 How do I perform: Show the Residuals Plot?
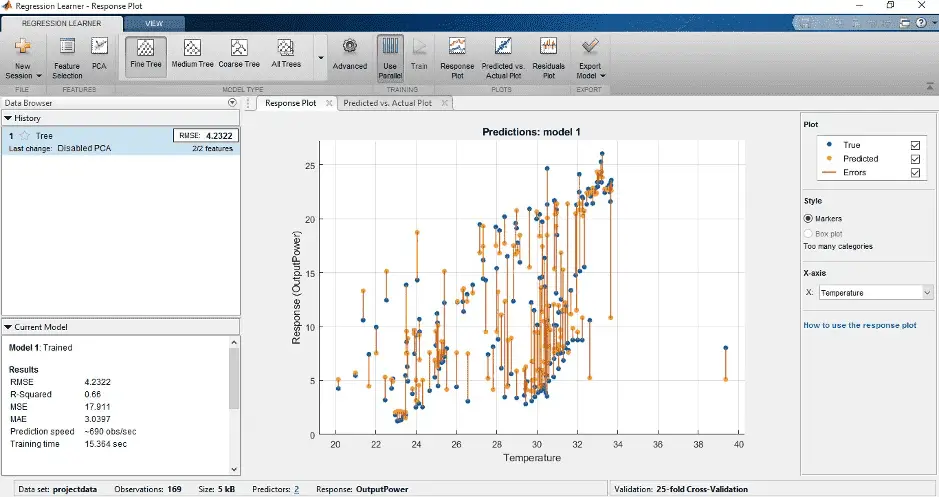pos(549,58)
